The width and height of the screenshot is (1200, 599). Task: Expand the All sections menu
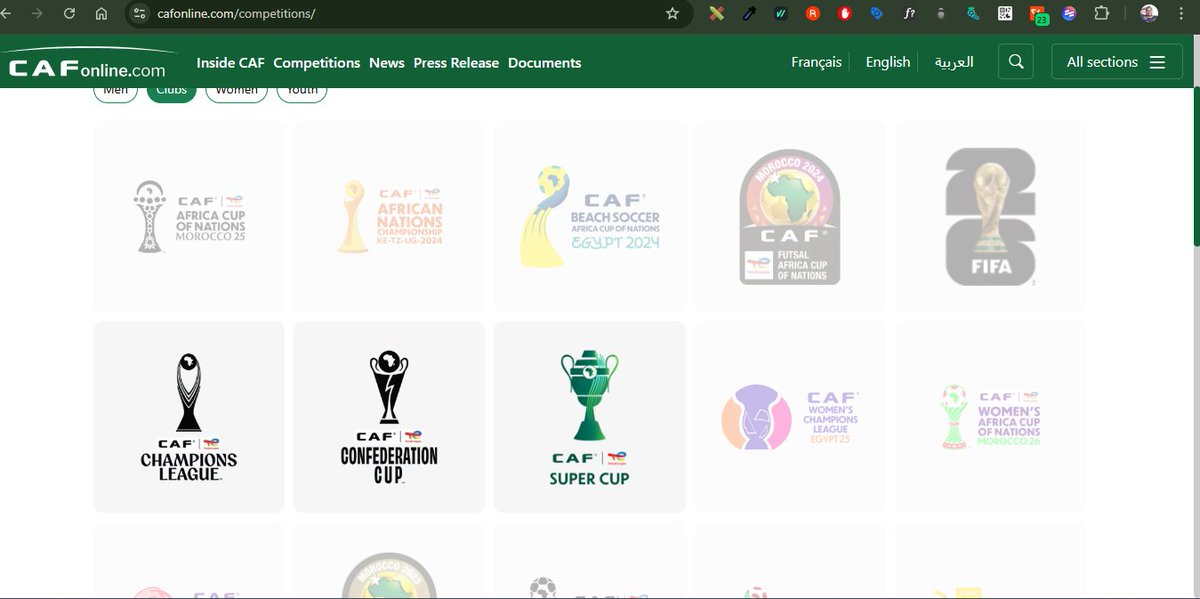1117,62
